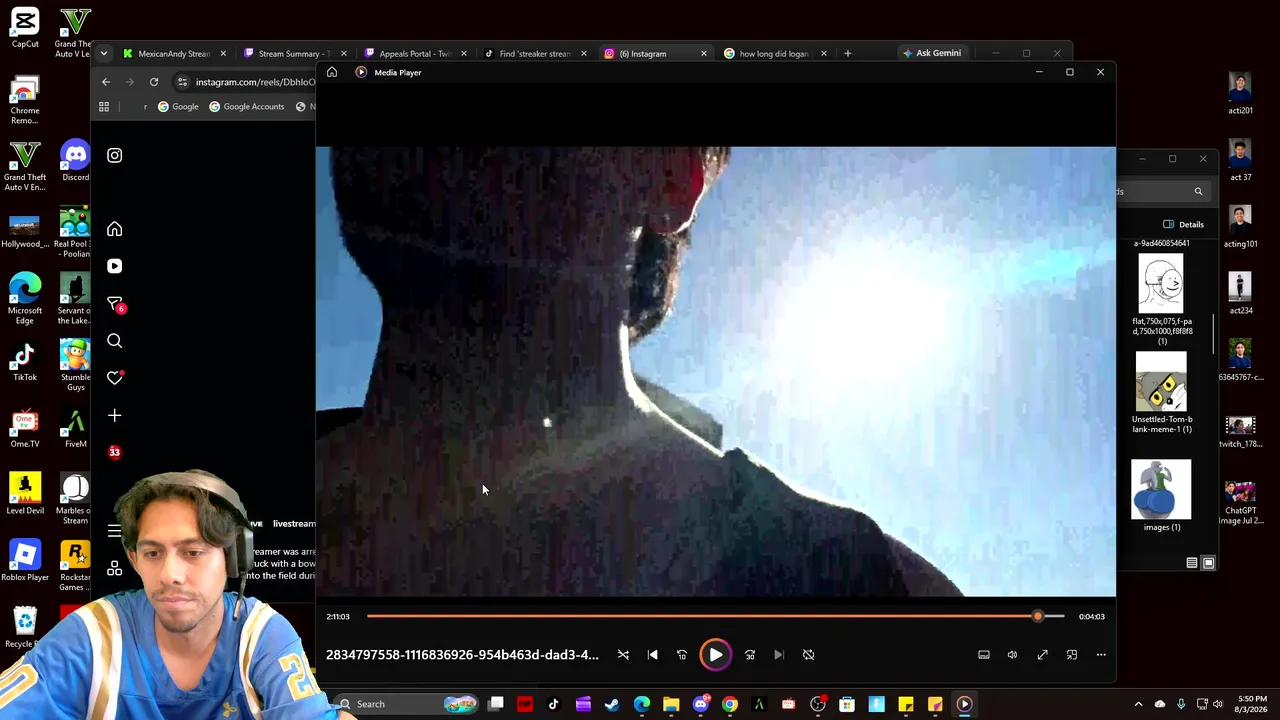1280x720 pixels.
Task: Switch to MexicanAndy Stream browser tab
Action: (x=173, y=54)
